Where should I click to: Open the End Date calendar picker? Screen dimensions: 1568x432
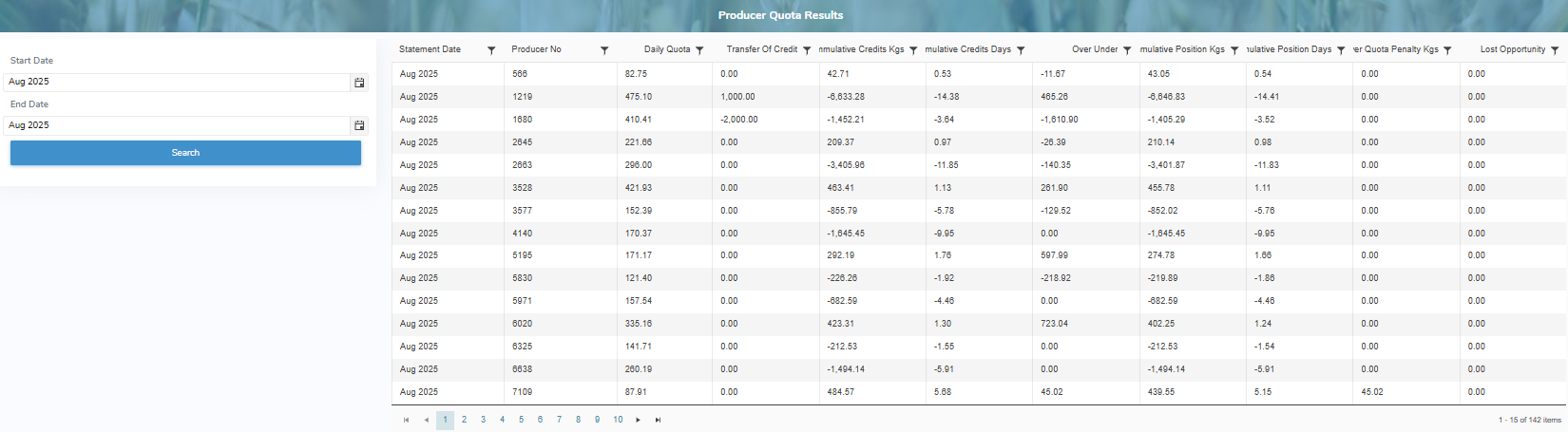[x=359, y=125]
